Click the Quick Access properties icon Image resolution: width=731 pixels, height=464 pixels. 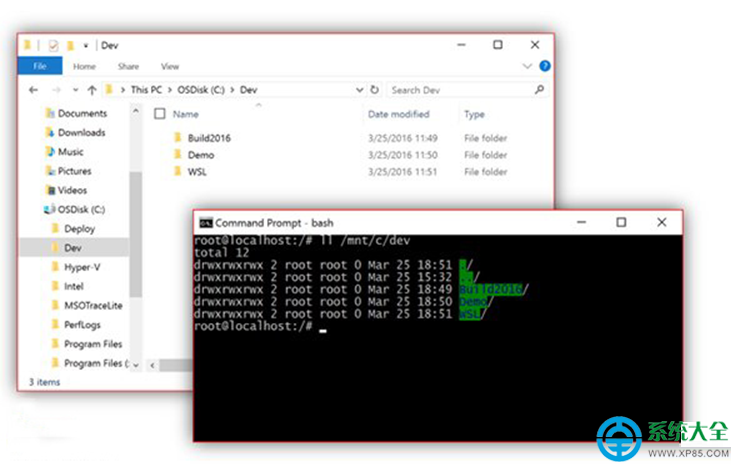(x=54, y=45)
